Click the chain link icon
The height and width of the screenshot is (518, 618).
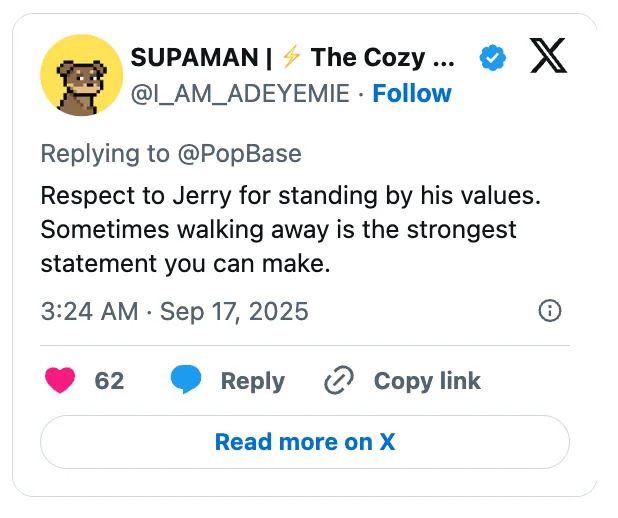[340, 381]
